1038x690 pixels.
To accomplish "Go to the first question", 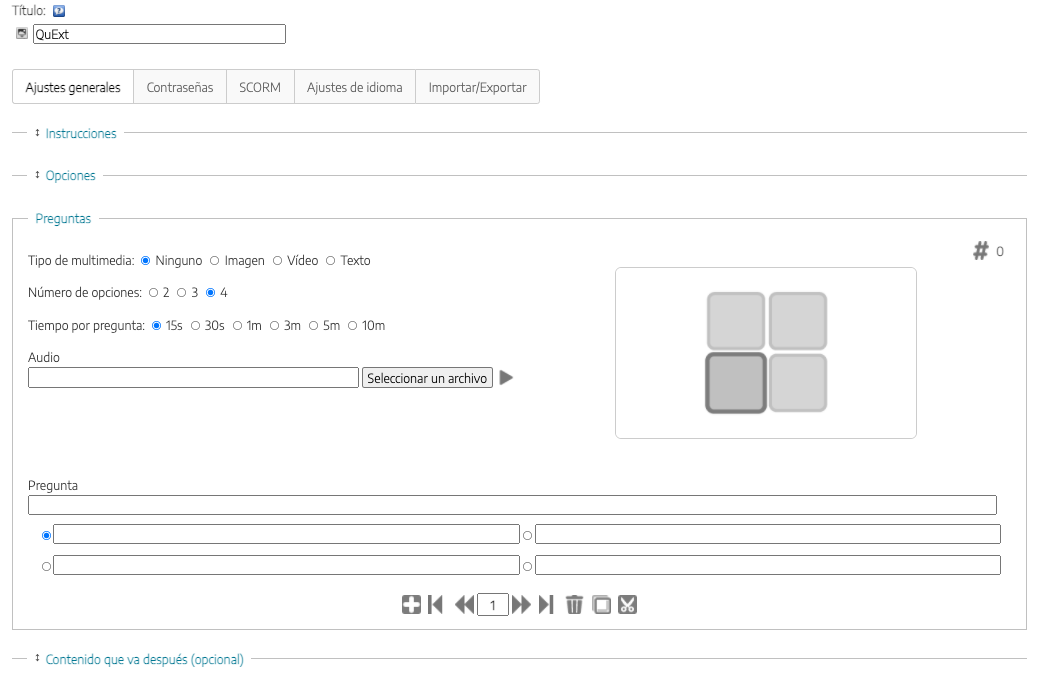I will tap(435, 605).
